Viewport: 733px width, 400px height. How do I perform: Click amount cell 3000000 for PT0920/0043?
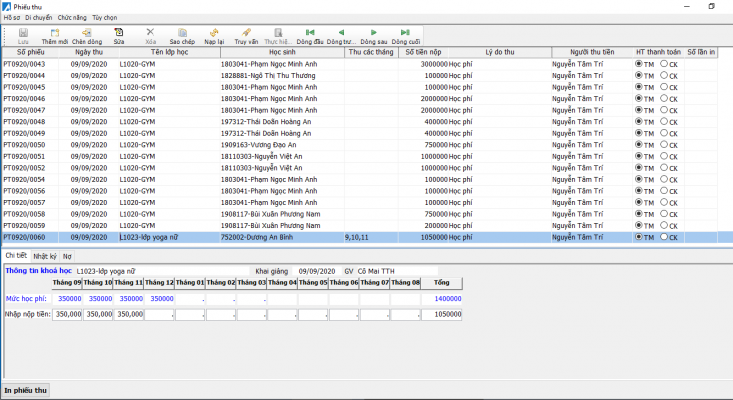(x=423, y=64)
